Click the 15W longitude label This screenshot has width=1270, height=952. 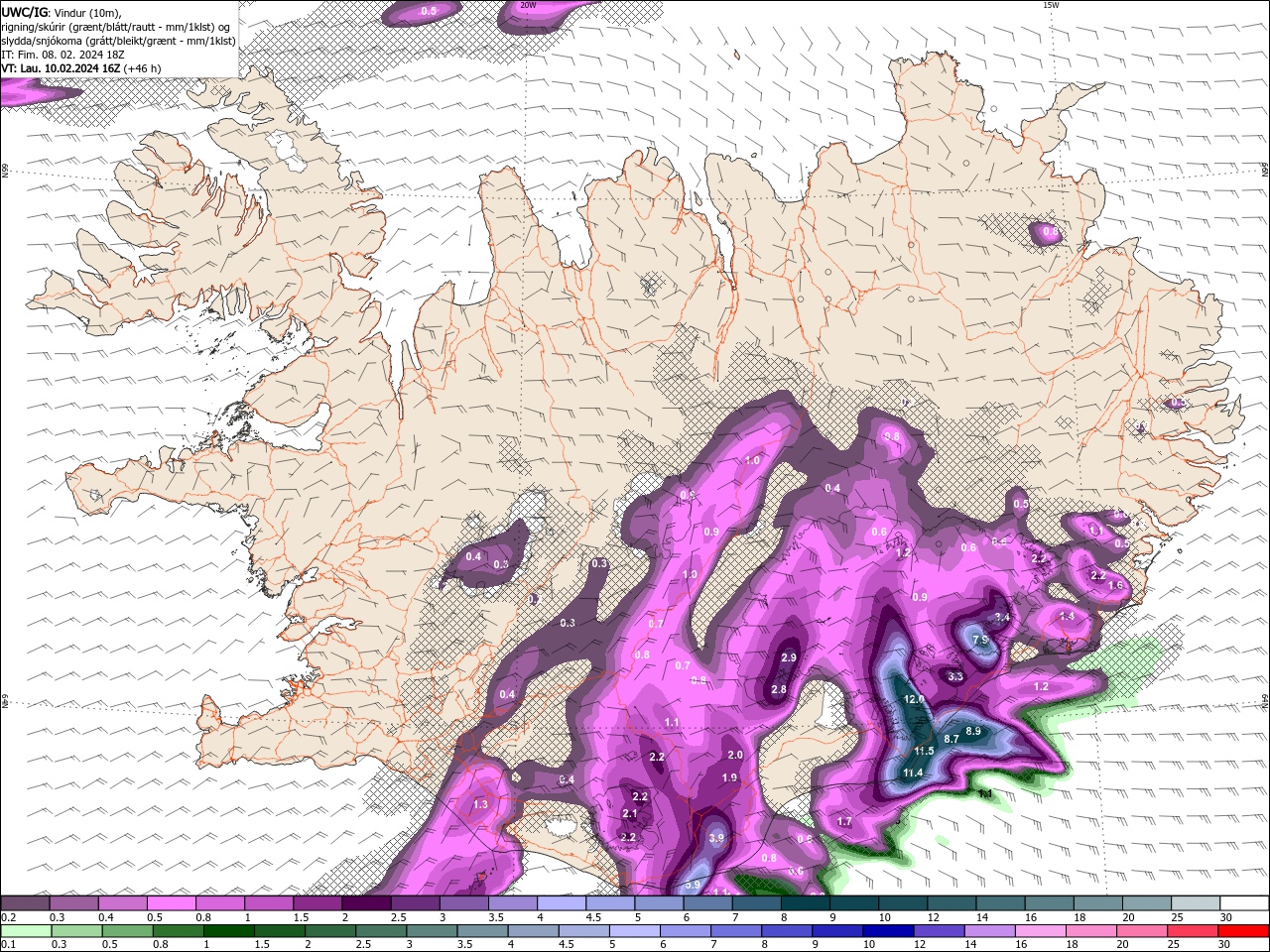pyautogui.click(x=1051, y=5)
